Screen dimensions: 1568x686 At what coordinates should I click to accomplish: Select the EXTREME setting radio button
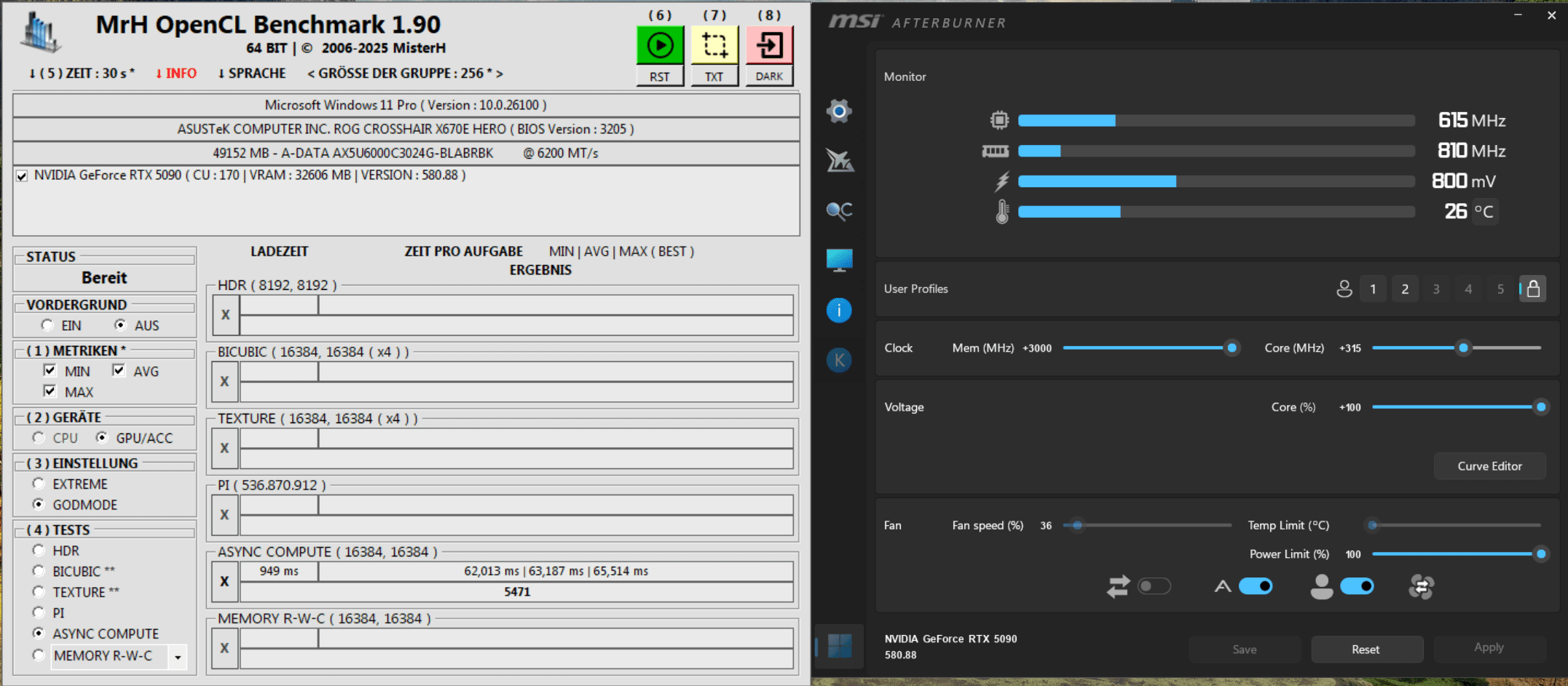(39, 484)
